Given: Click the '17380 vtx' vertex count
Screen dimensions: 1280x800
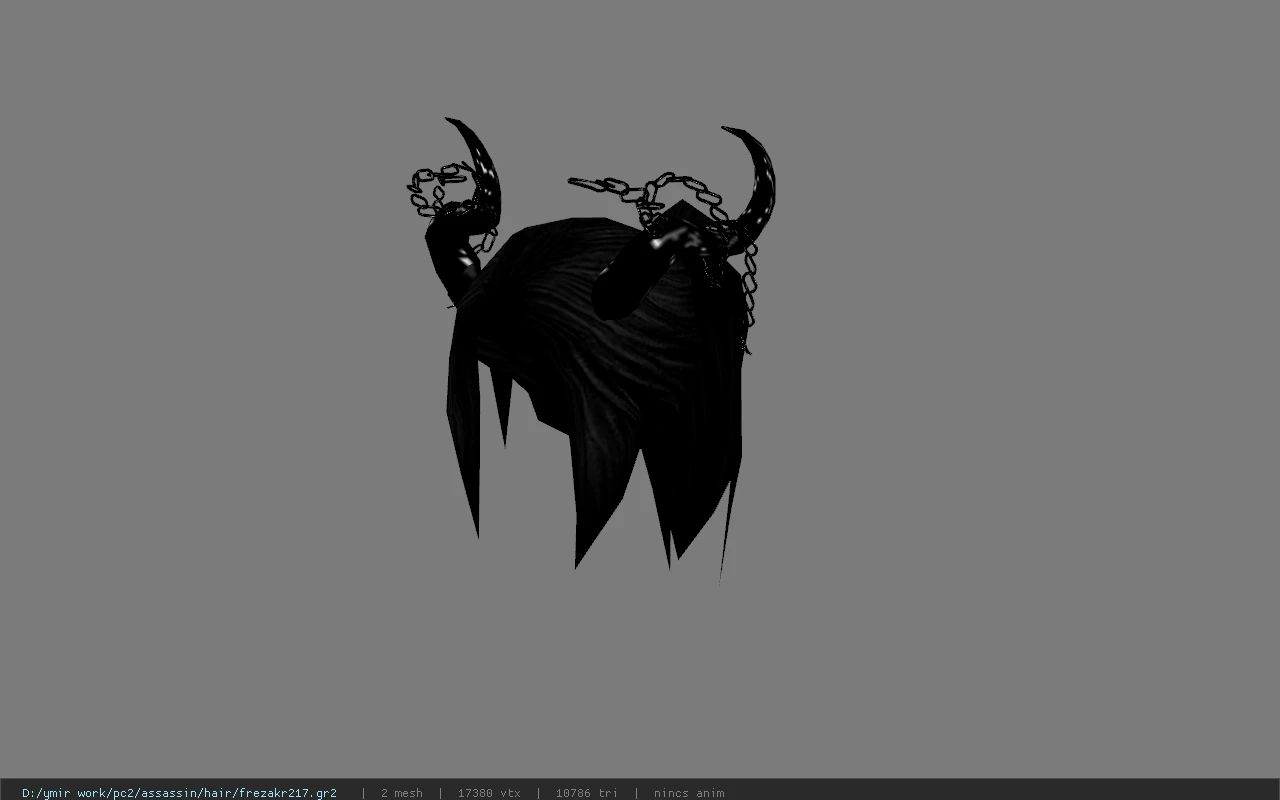Looking at the screenshot, I should pos(489,793).
